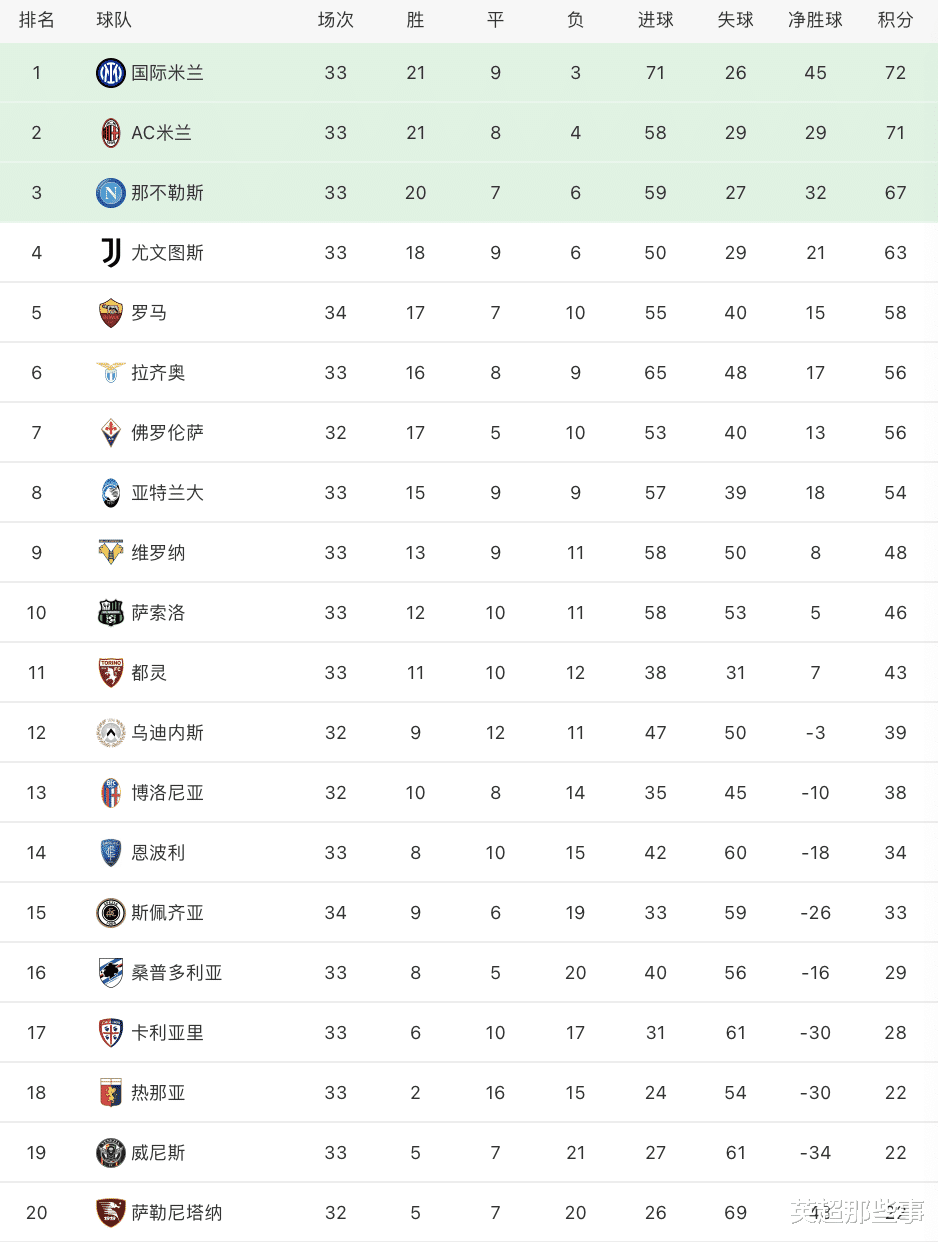Click the 博洛尼亚 Bologna team name
This screenshot has width=938, height=1242.
click(x=167, y=793)
